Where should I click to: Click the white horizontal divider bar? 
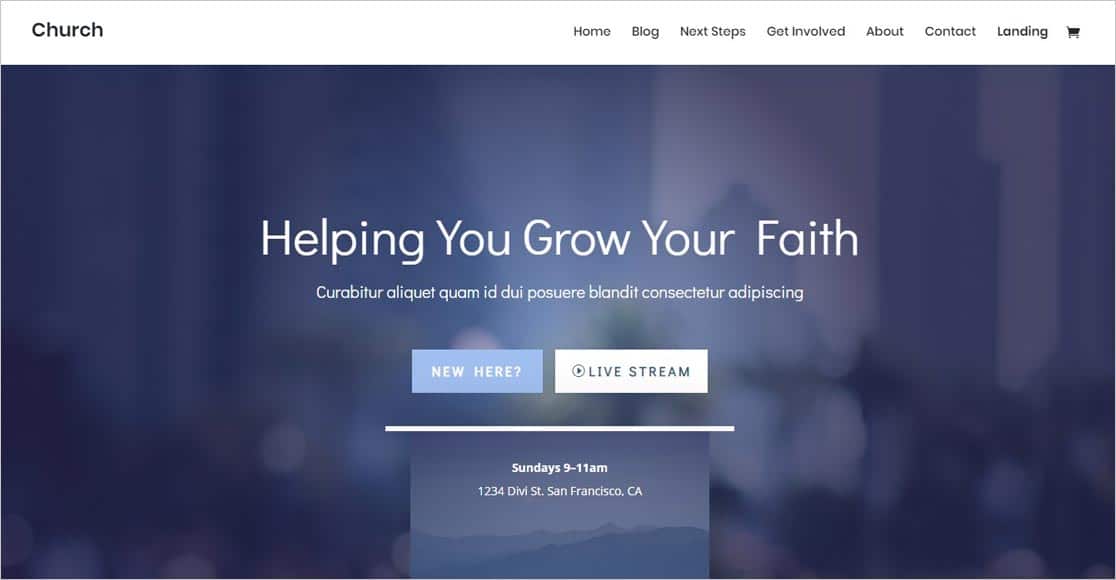559,428
